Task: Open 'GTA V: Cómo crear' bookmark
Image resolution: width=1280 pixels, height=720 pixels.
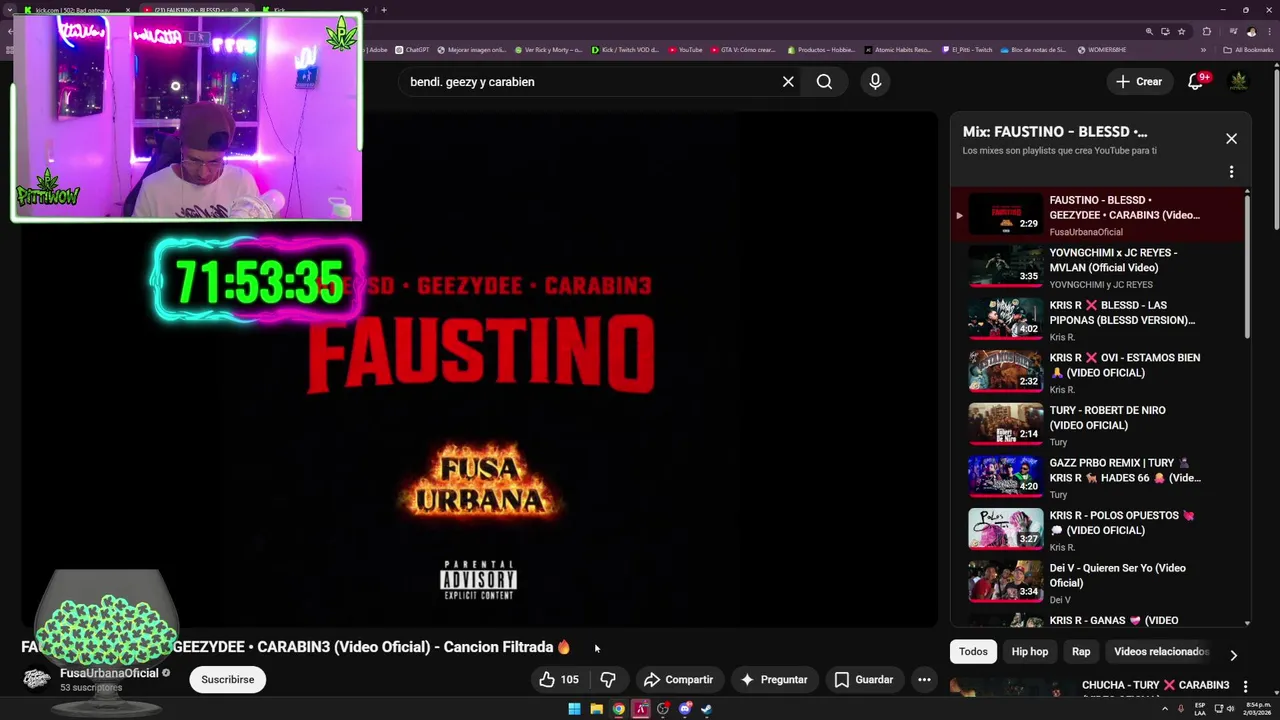Action: click(743, 50)
